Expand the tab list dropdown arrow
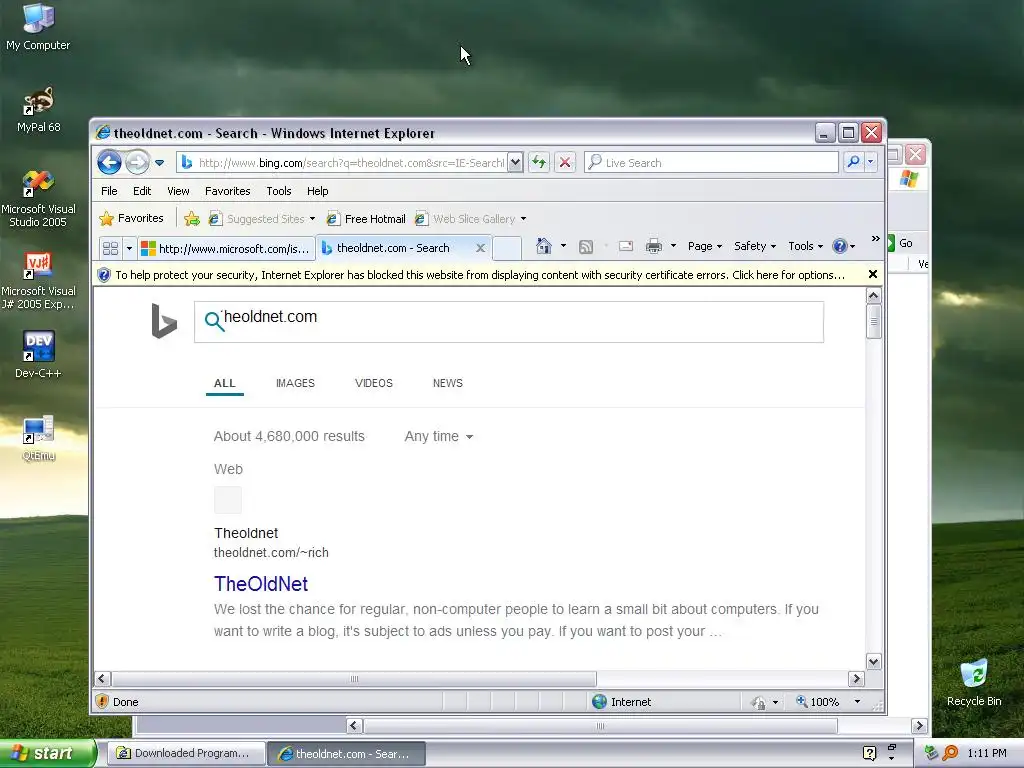The height and width of the screenshot is (768, 1024). pyautogui.click(x=129, y=249)
